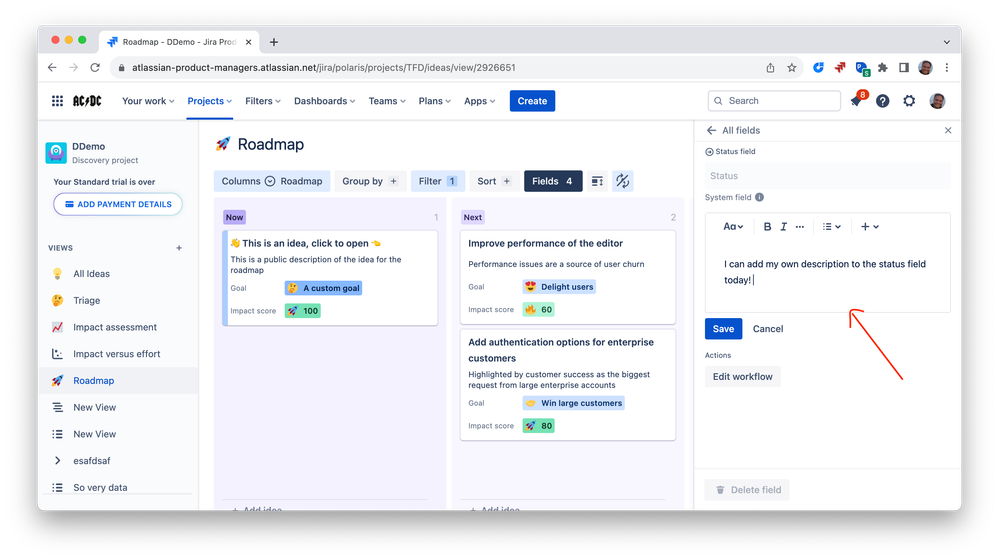Image resolution: width=999 pixels, height=560 pixels.
Task: Click inside the description editor text
Action: pos(824,272)
